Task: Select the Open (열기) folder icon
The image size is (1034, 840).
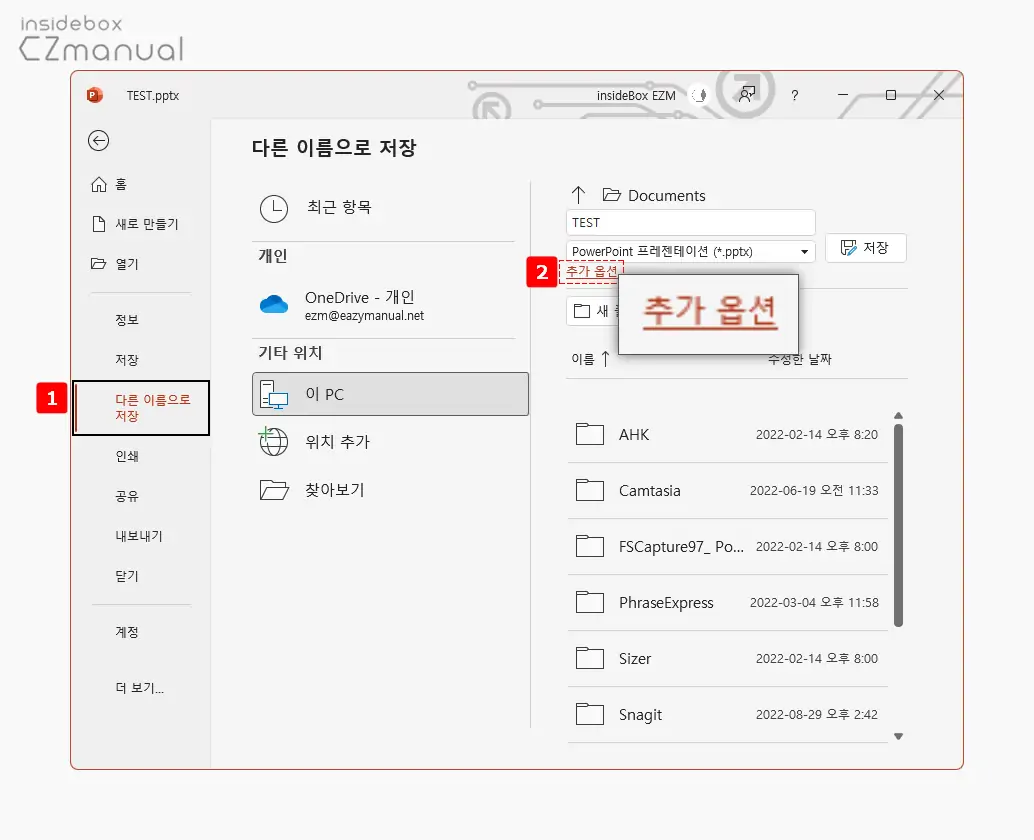Action: pos(98,264)
